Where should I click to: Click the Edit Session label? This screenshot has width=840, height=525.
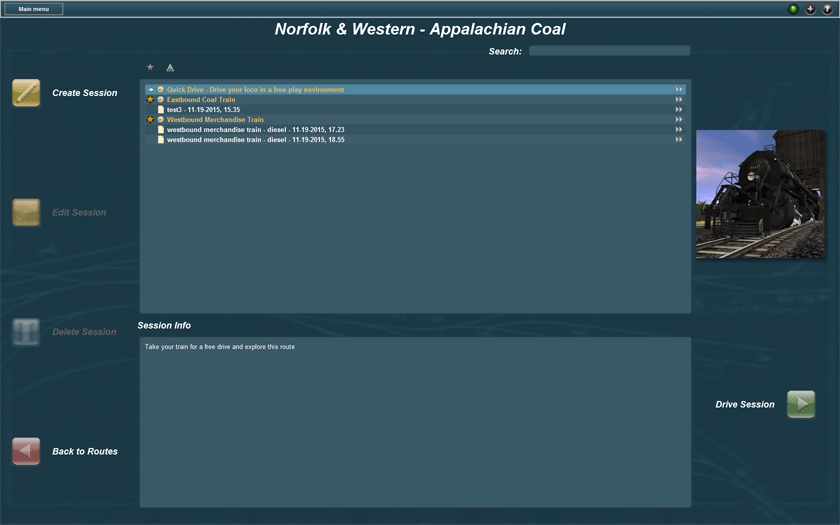coord(79,212)
